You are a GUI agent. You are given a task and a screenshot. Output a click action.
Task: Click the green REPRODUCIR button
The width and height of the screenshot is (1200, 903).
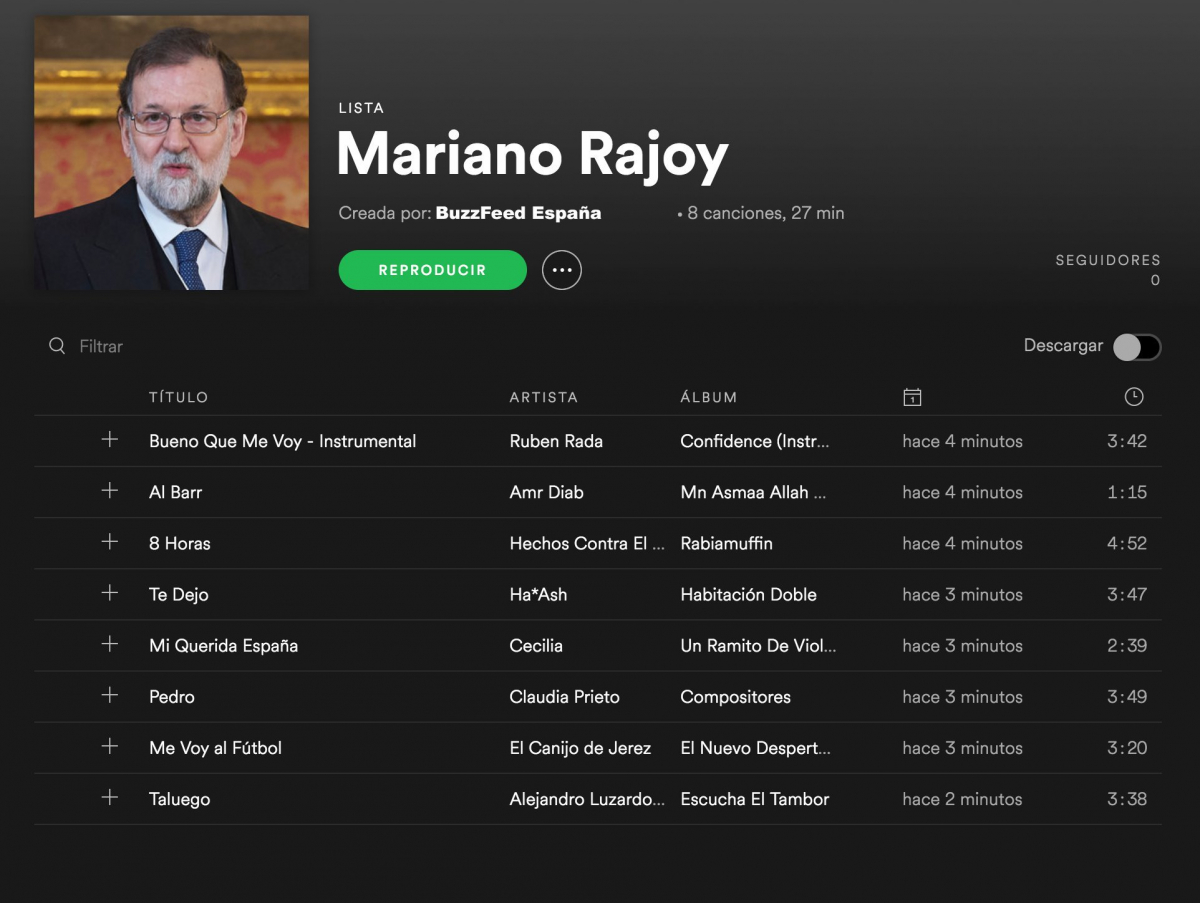tap(433, 270)
